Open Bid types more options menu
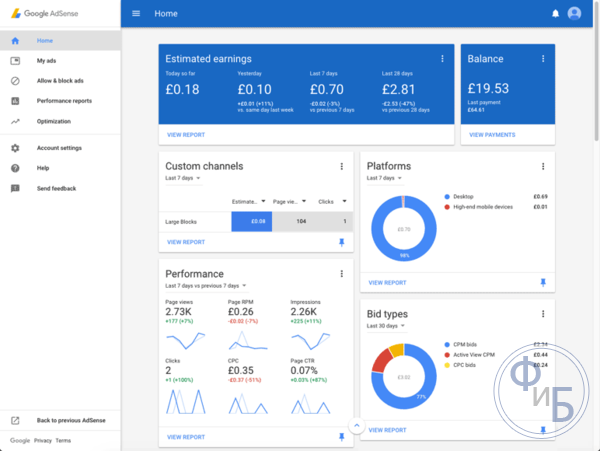The height and width of the screenshot is (451, 600). pyautogui.click(x=543, y=314)
